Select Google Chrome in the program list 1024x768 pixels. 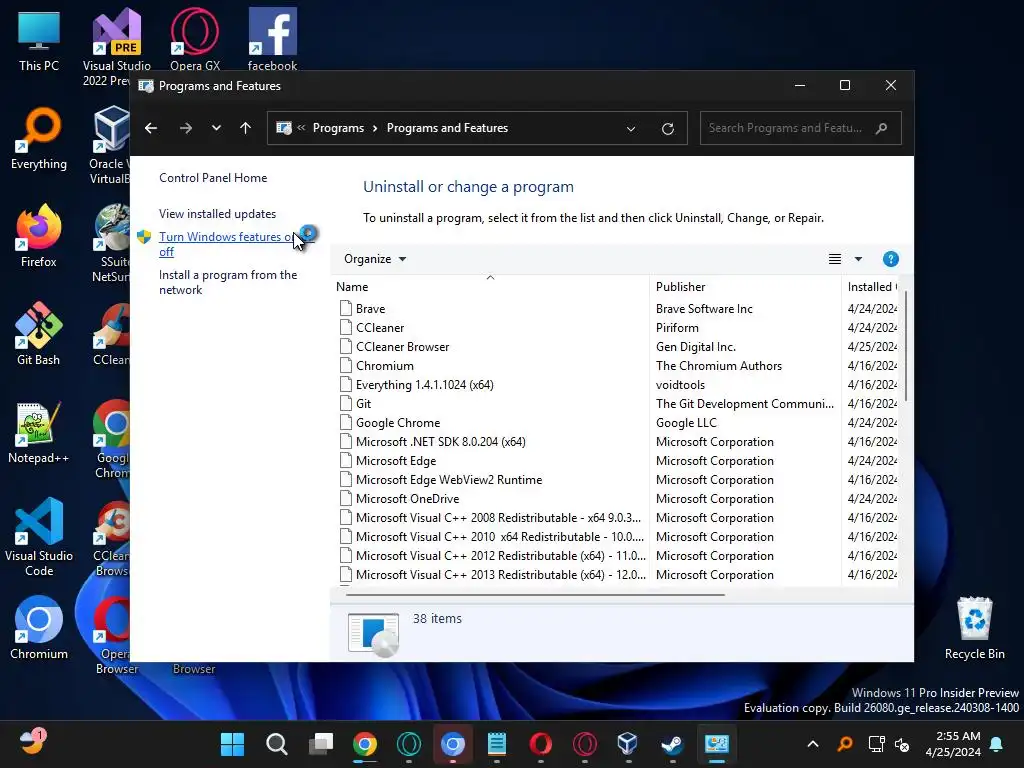[617, 423]
